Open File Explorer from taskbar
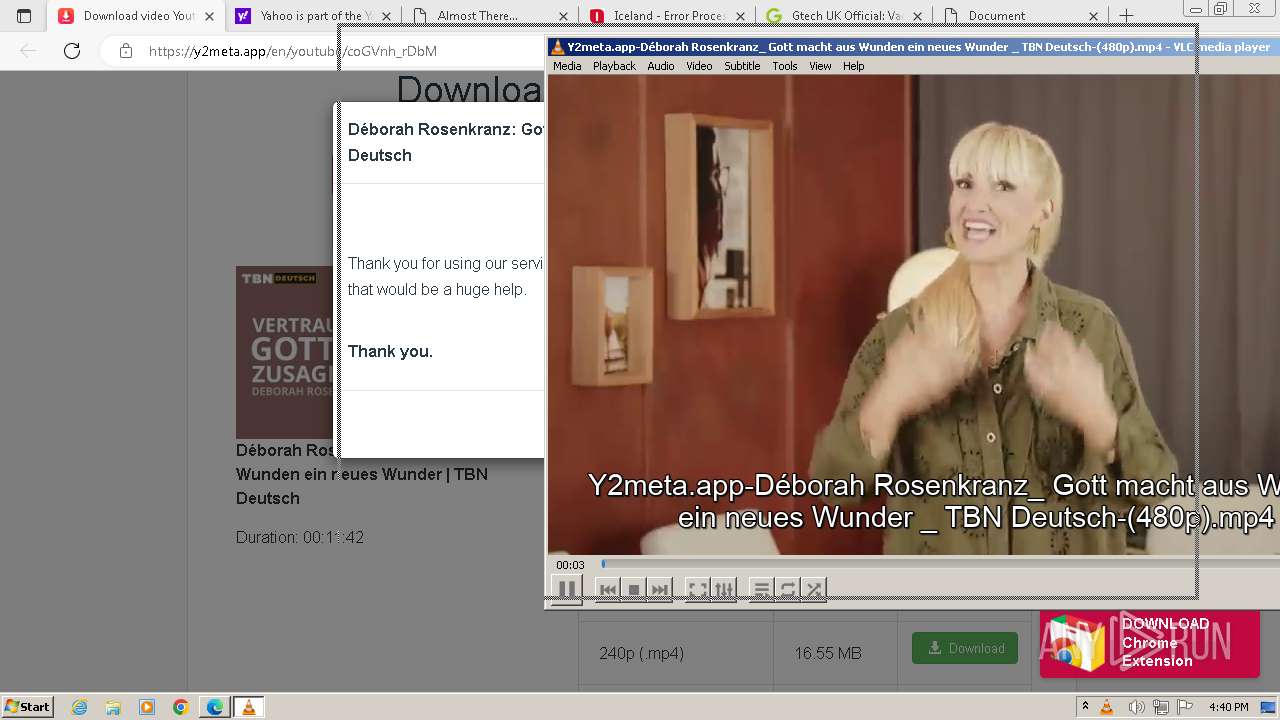 (x=113, y=707)
